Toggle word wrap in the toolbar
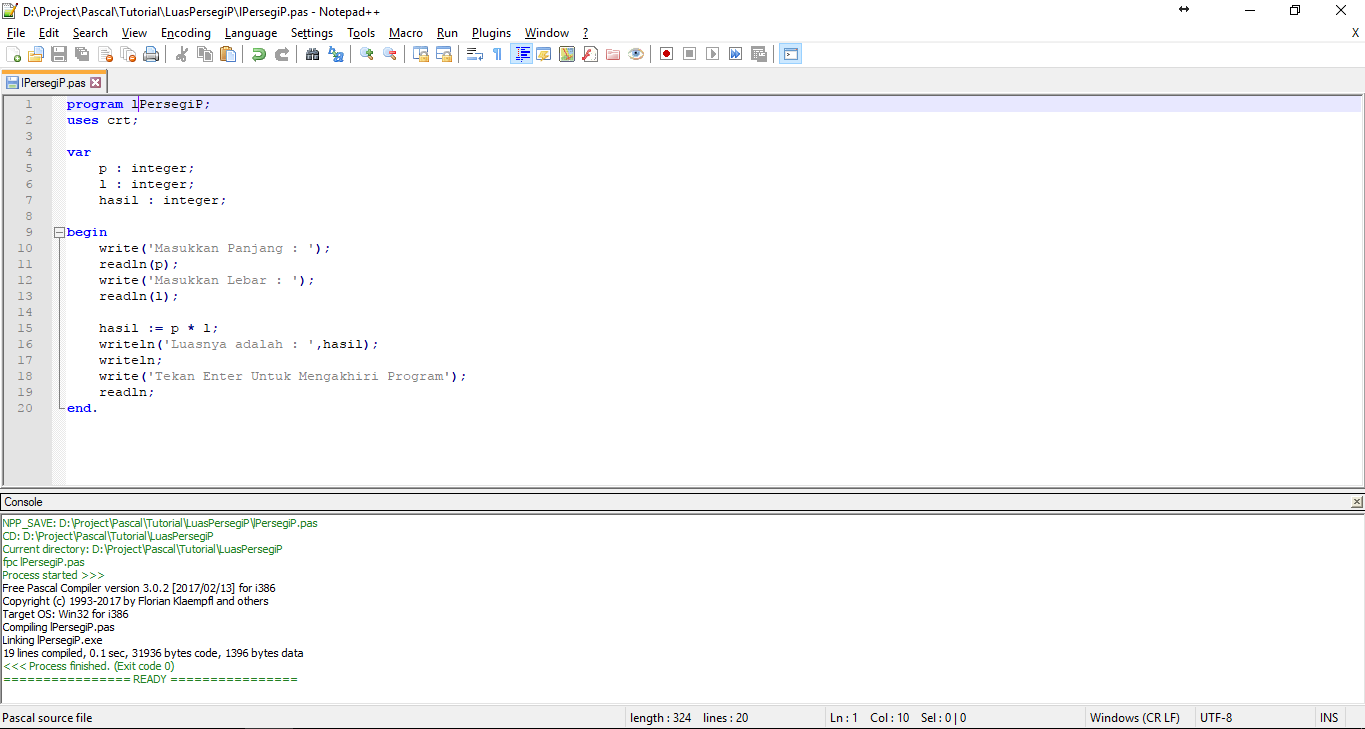The height and width of the screenshot is (729, 1365). point(475,54)
